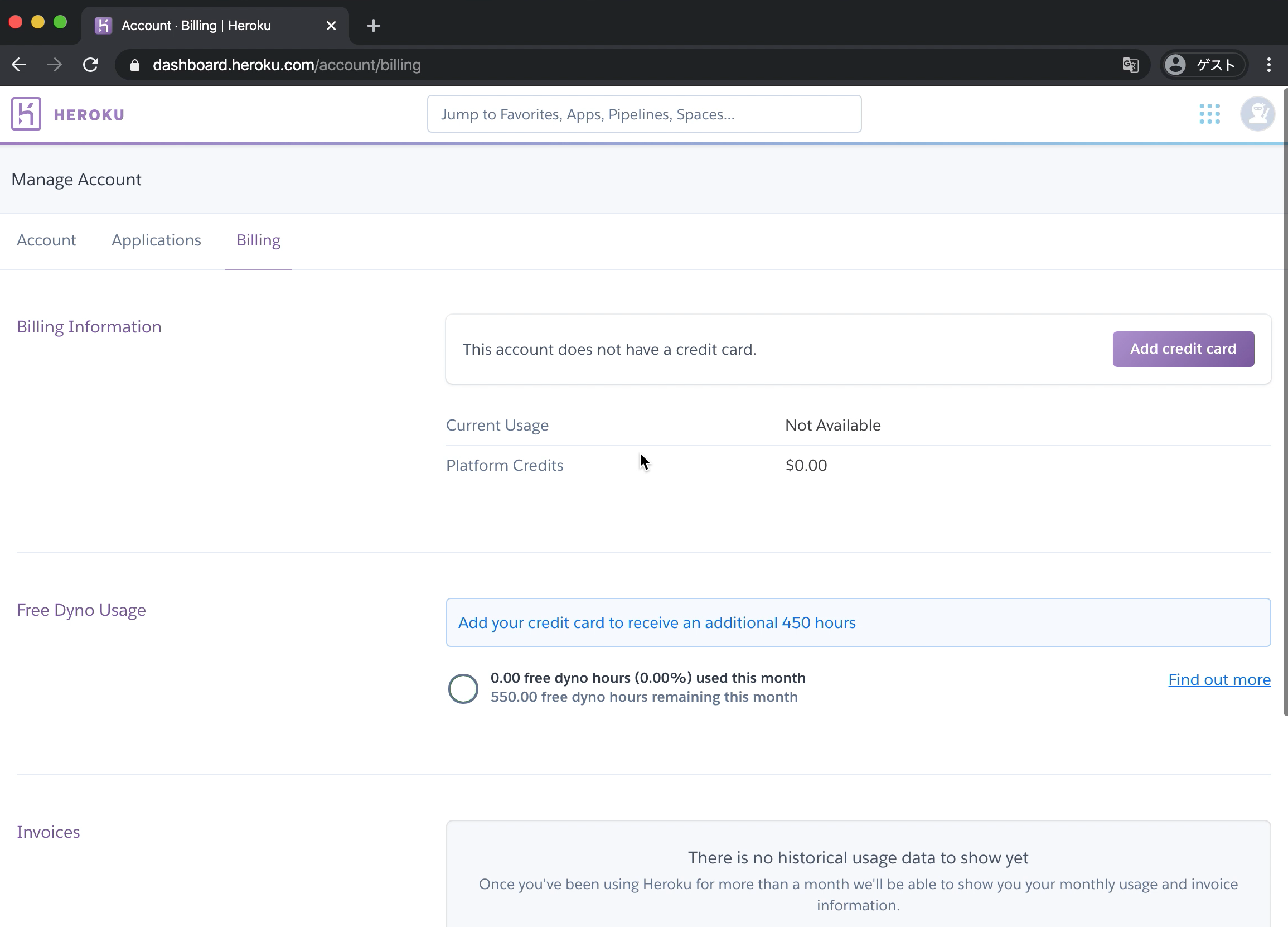Focus the Jump to Favorites search field

coord(644,114)
